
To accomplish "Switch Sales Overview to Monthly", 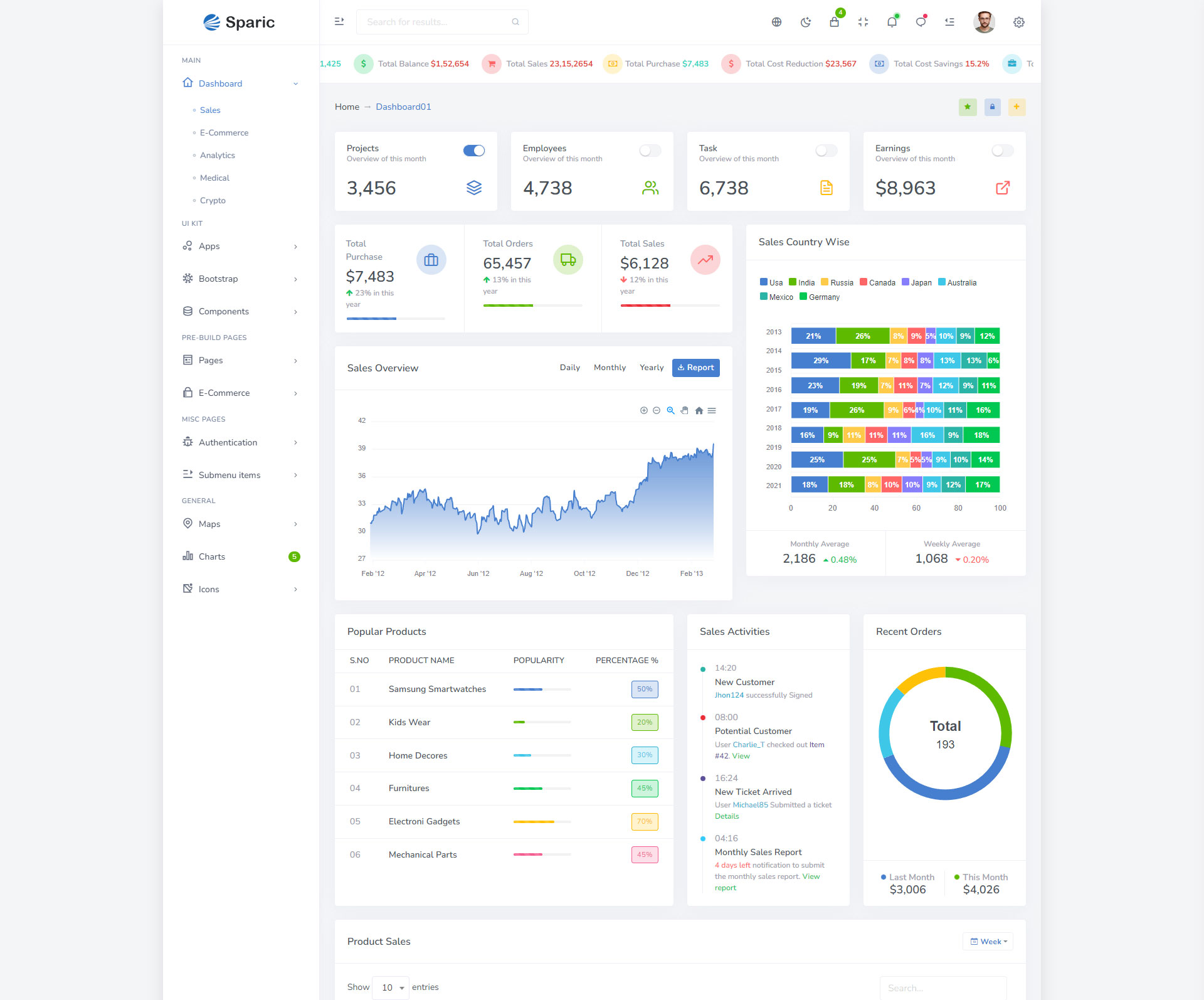I will [x=610, y=368].
